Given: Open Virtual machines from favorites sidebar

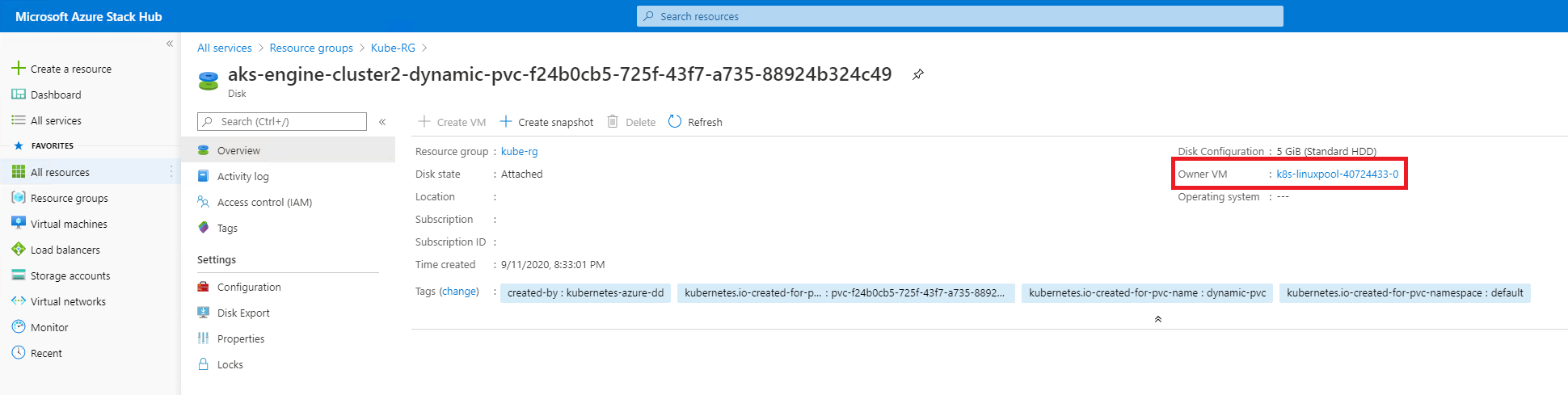Looking at the screenshot, I should (x=69, y=224).
